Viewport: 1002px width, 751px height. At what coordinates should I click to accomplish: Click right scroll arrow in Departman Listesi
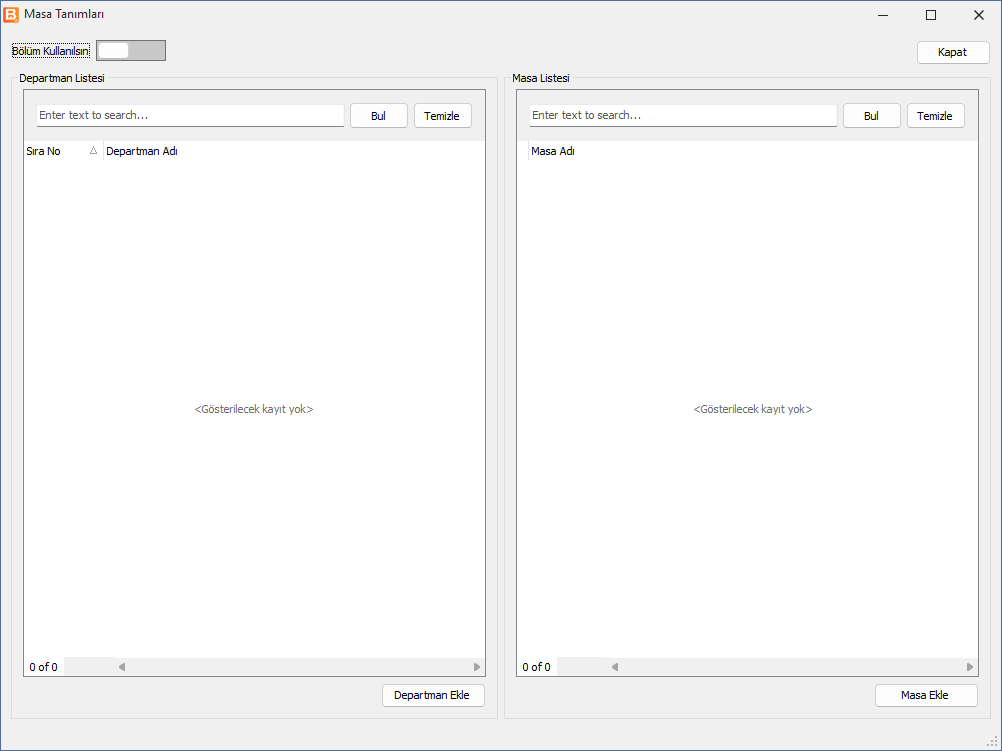[477, 667]
